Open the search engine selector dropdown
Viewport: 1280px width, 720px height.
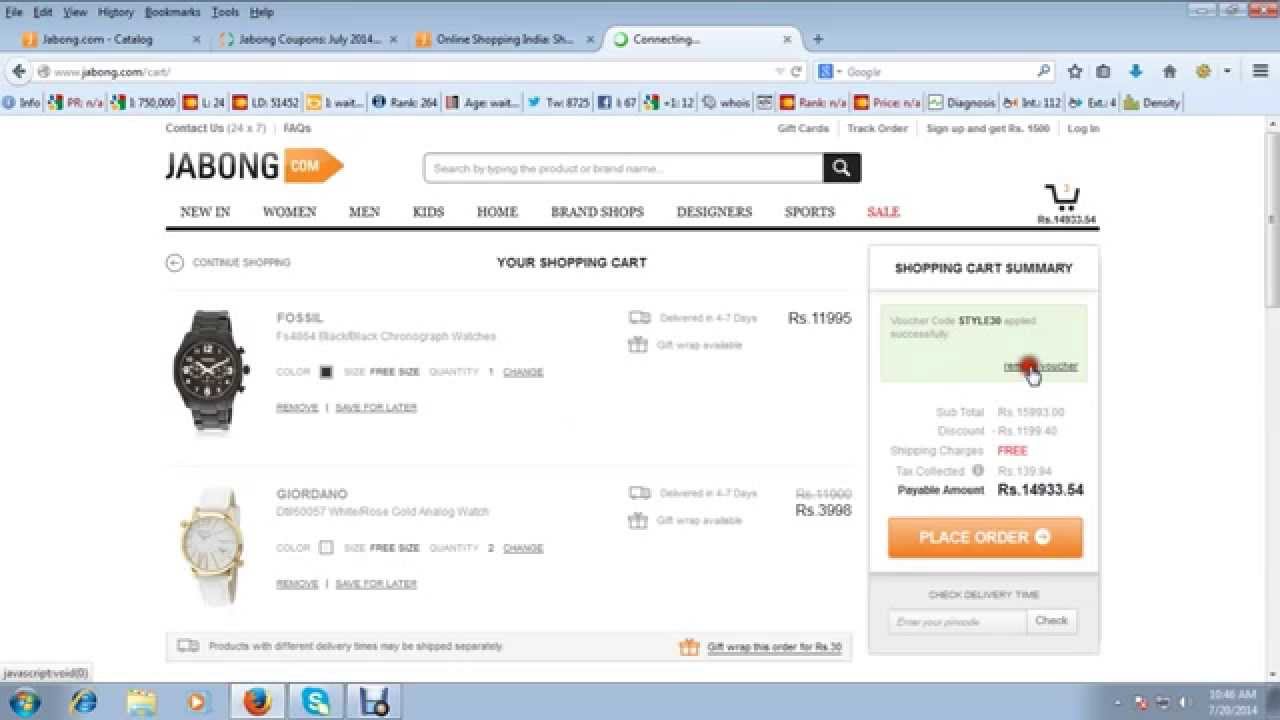830,72
